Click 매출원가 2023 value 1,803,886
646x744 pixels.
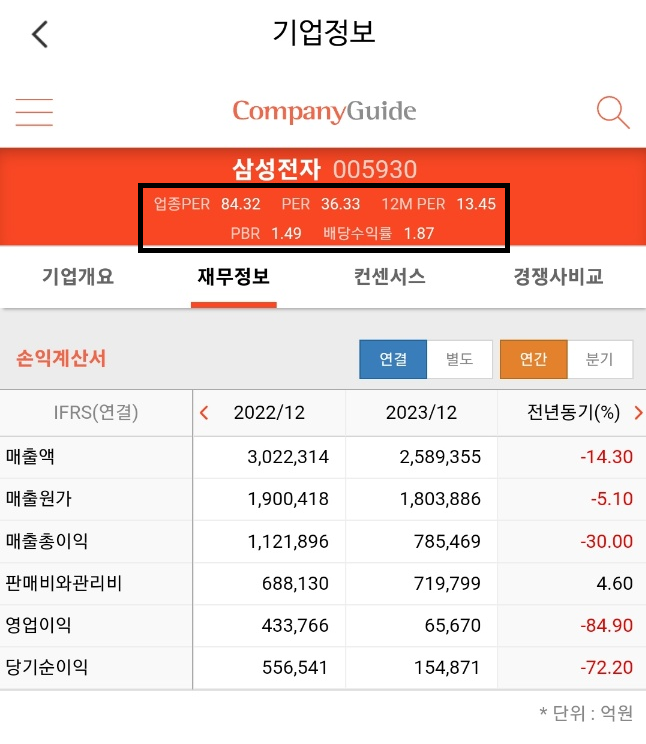click(x=440, y=499)
